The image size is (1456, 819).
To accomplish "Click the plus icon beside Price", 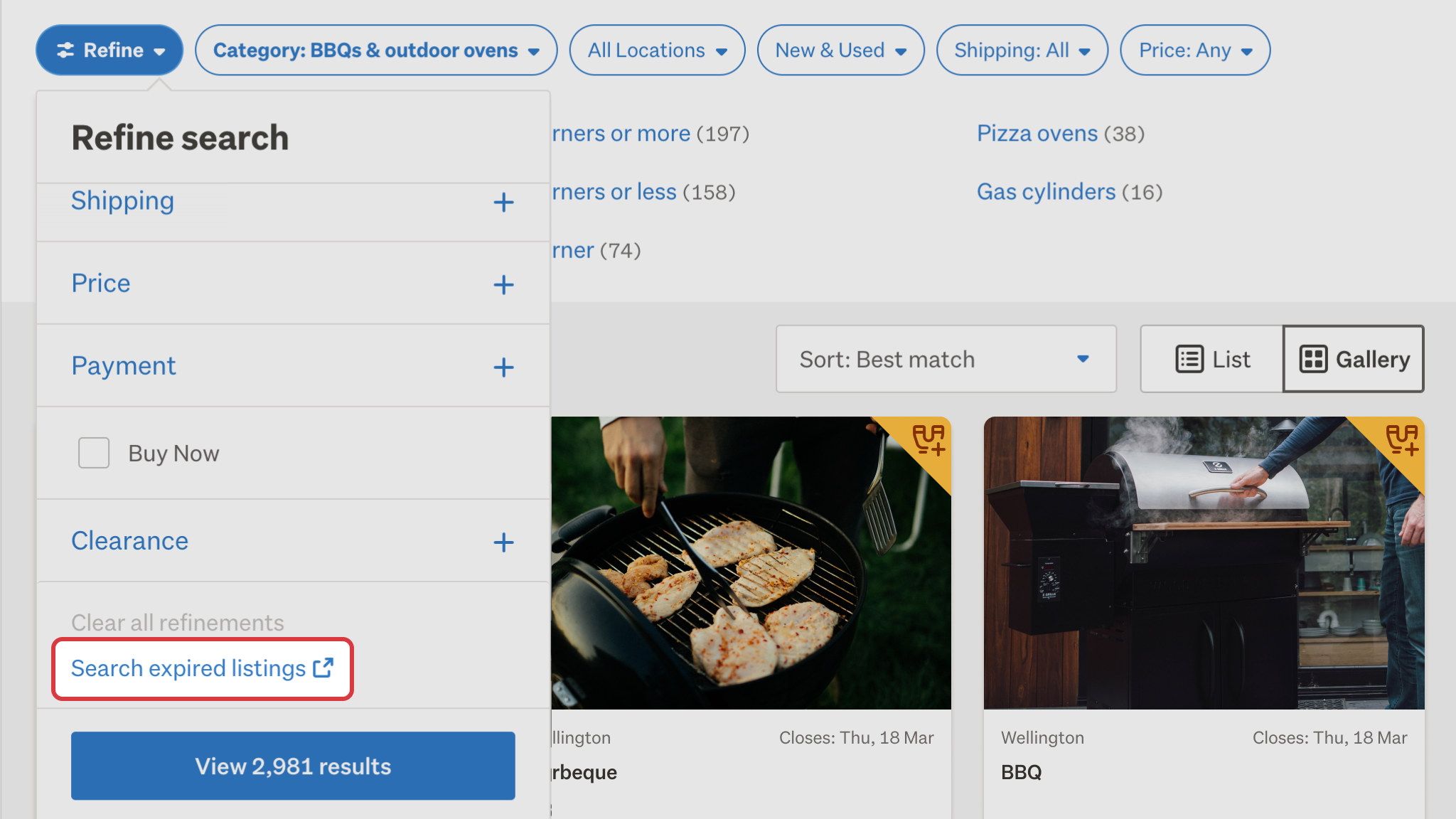I will pyautogui.click(x=503, y=285).
